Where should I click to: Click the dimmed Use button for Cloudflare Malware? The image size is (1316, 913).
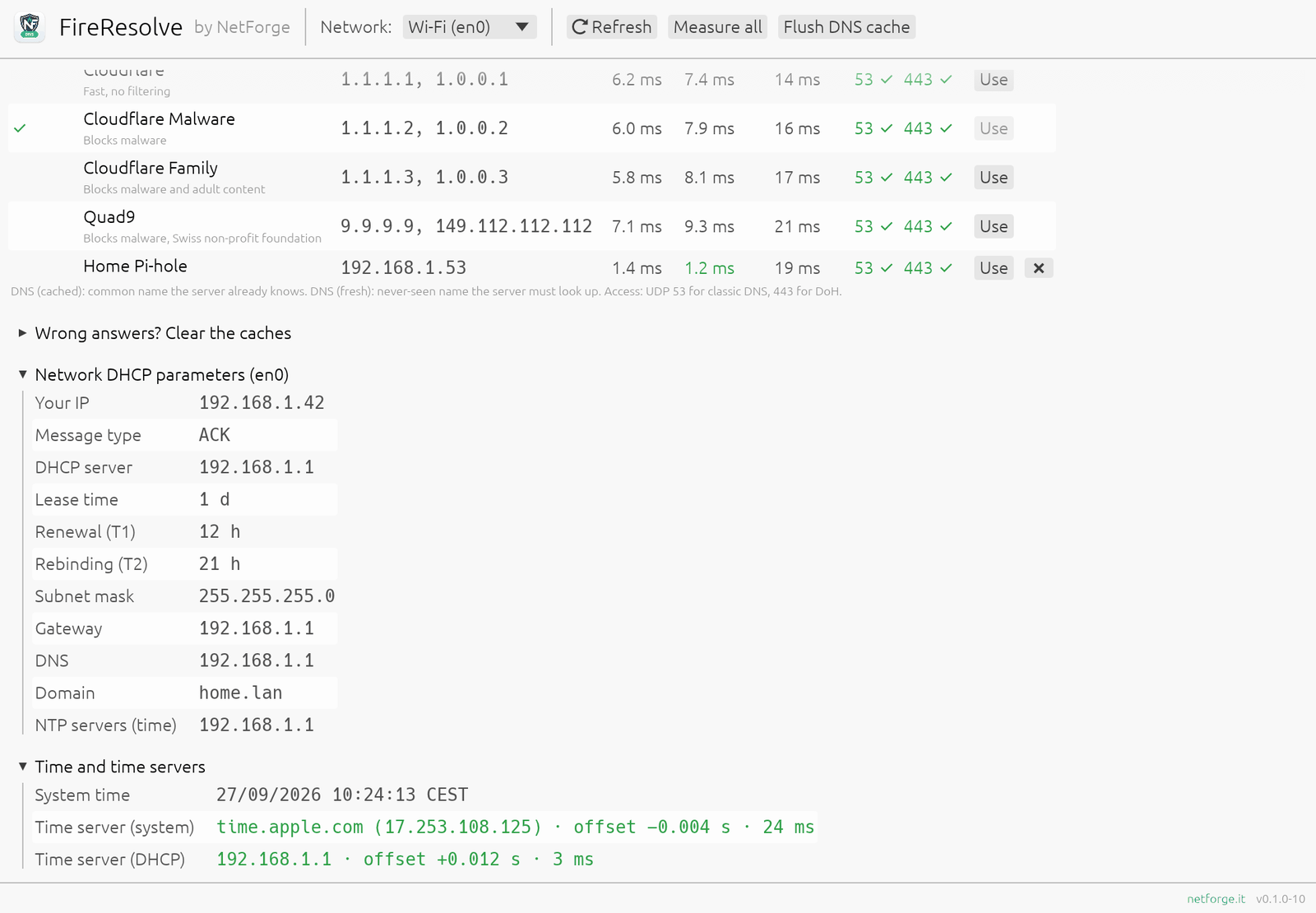click(x=994, y=128)
